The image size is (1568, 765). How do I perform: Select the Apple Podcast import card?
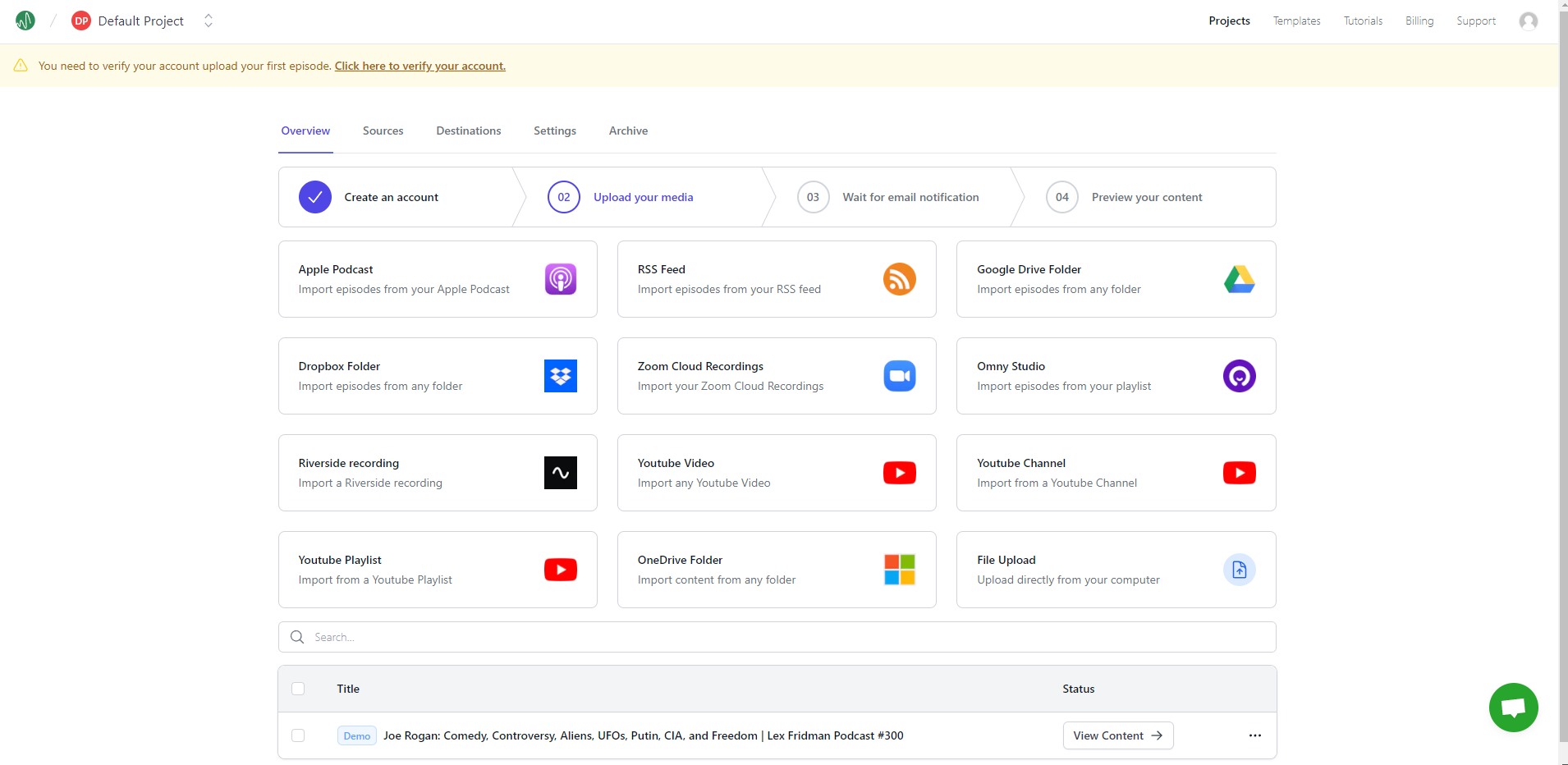coord(438,279)
